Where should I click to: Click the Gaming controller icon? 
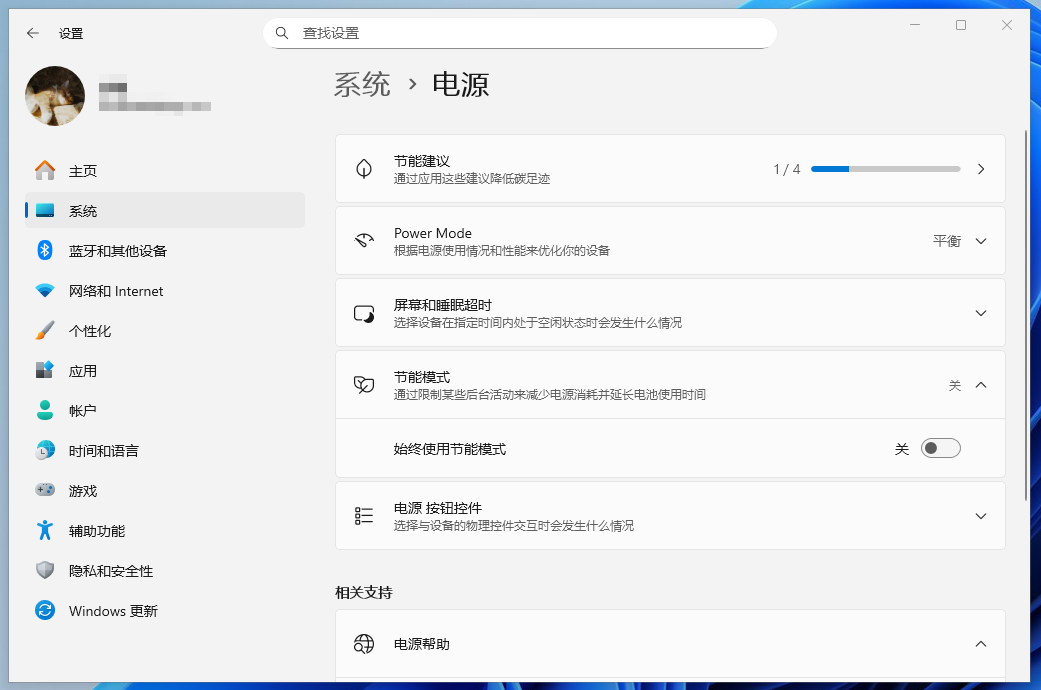[45, 490]
